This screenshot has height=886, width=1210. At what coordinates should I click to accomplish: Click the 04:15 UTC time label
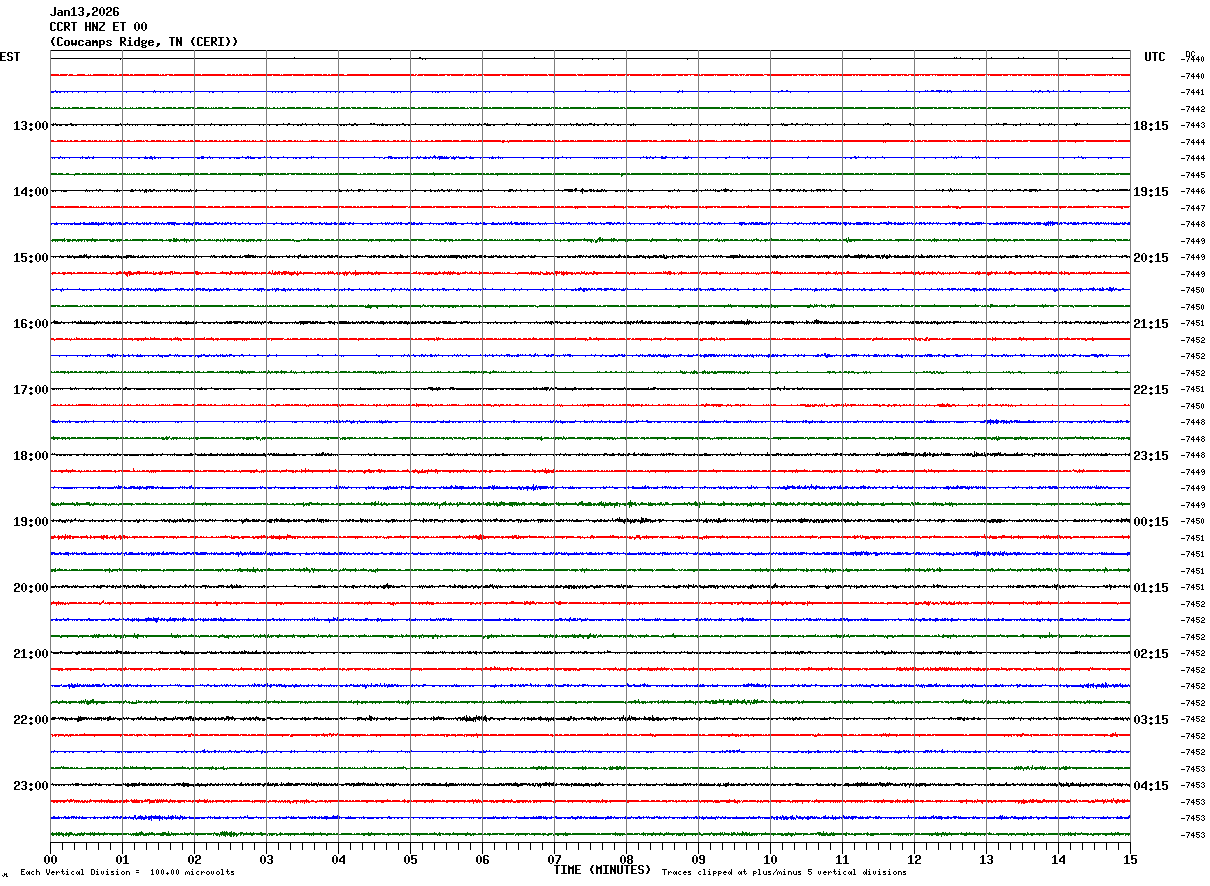[1151, 786]
